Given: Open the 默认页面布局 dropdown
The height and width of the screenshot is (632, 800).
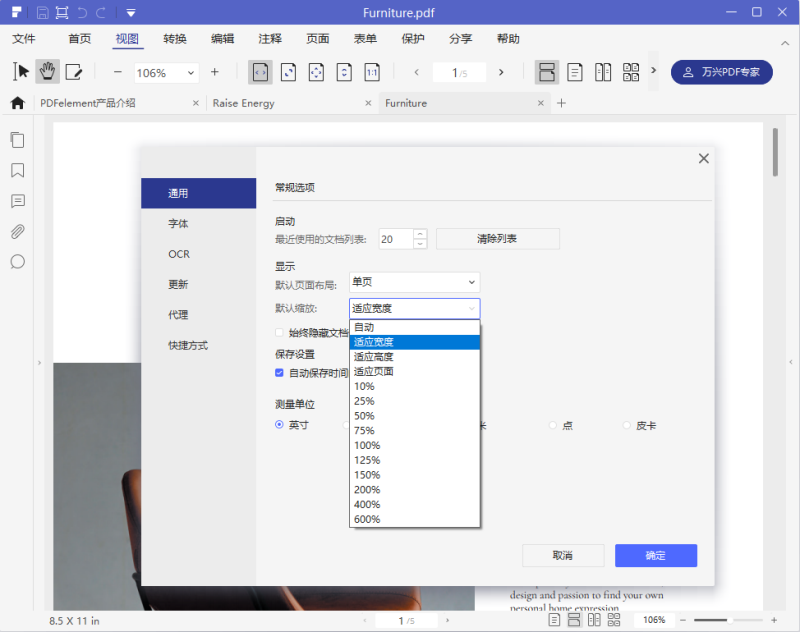Looking at the screenshot, I should 414,282.
